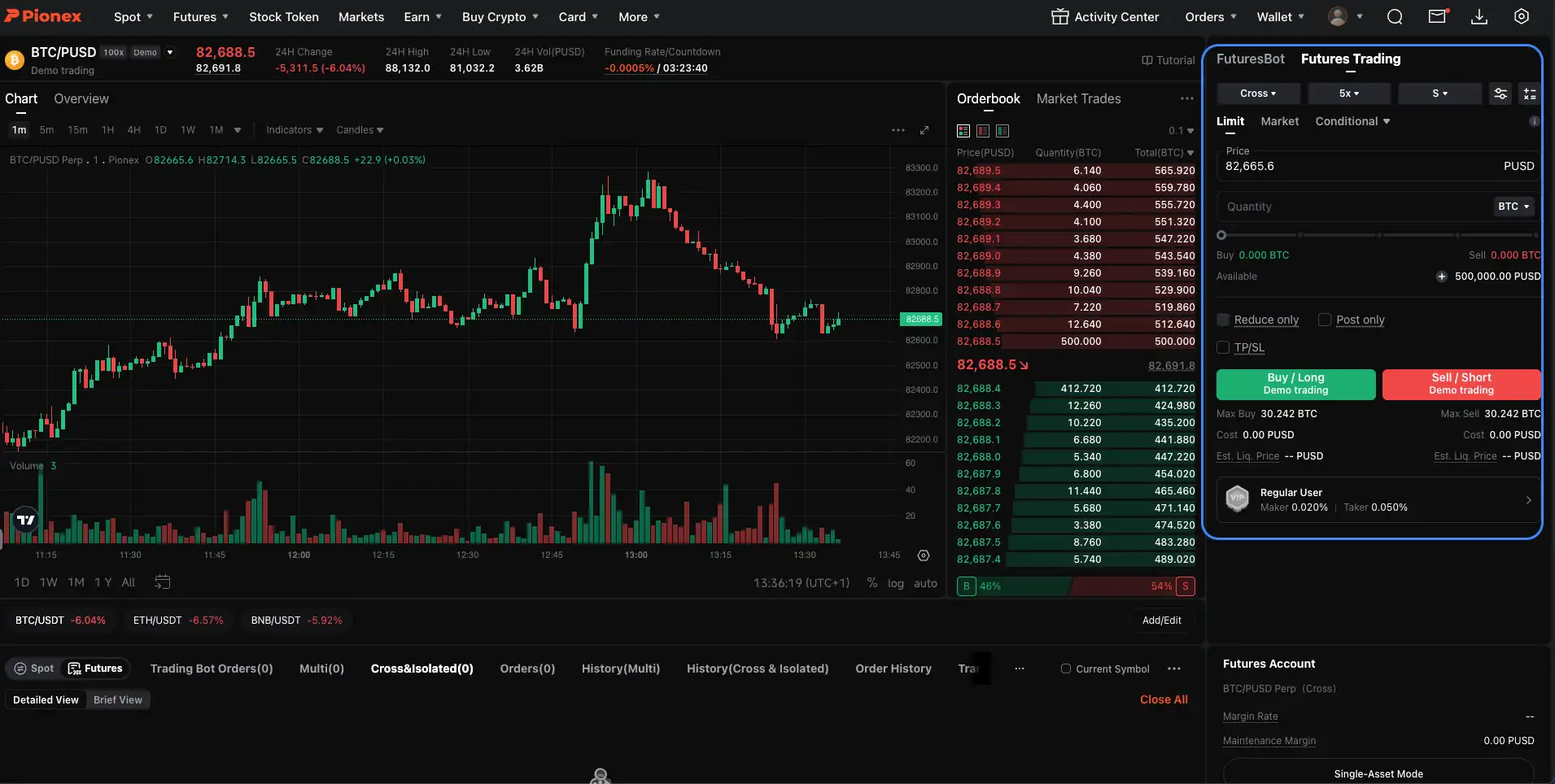Open chart settings gear icon

tap(924, 555)
